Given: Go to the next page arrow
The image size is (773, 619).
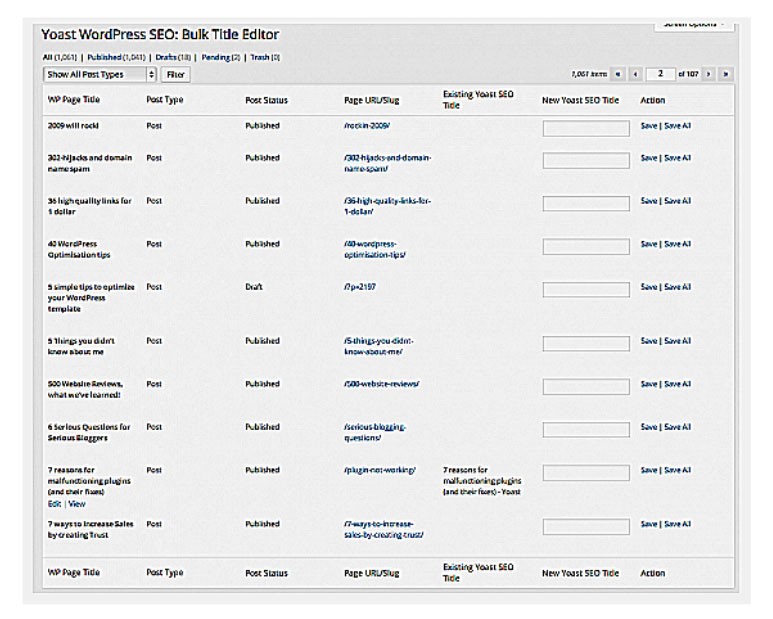Looking at the screenshot, I should click(x=710, y=74).
